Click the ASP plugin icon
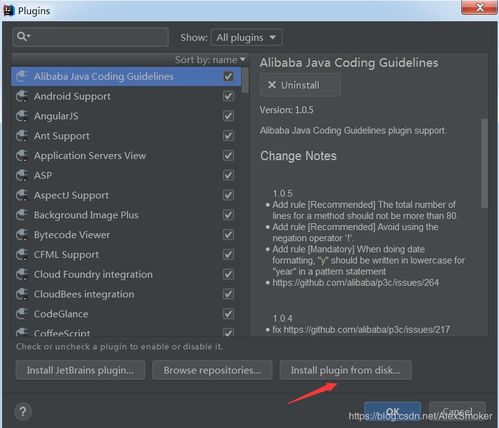Viewport: 499px width, 428px height. pyautogui.click(x=22, y=175)
